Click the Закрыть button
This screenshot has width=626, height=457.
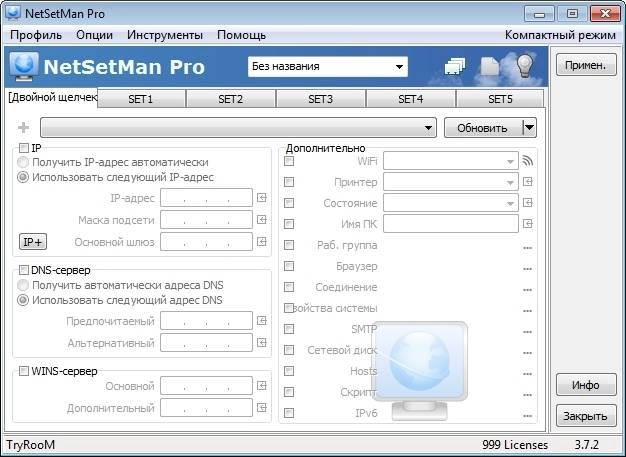point(586,415)
